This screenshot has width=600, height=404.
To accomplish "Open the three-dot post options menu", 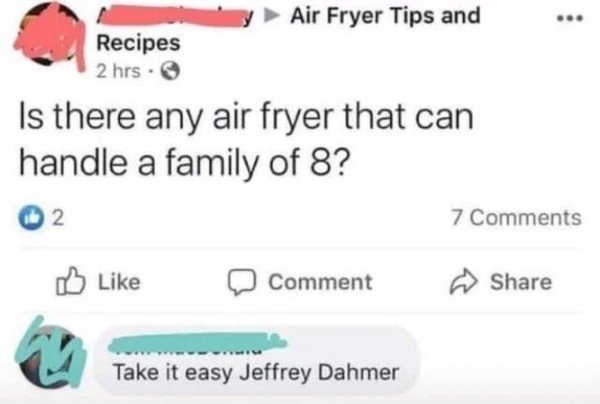I will 570,18.
